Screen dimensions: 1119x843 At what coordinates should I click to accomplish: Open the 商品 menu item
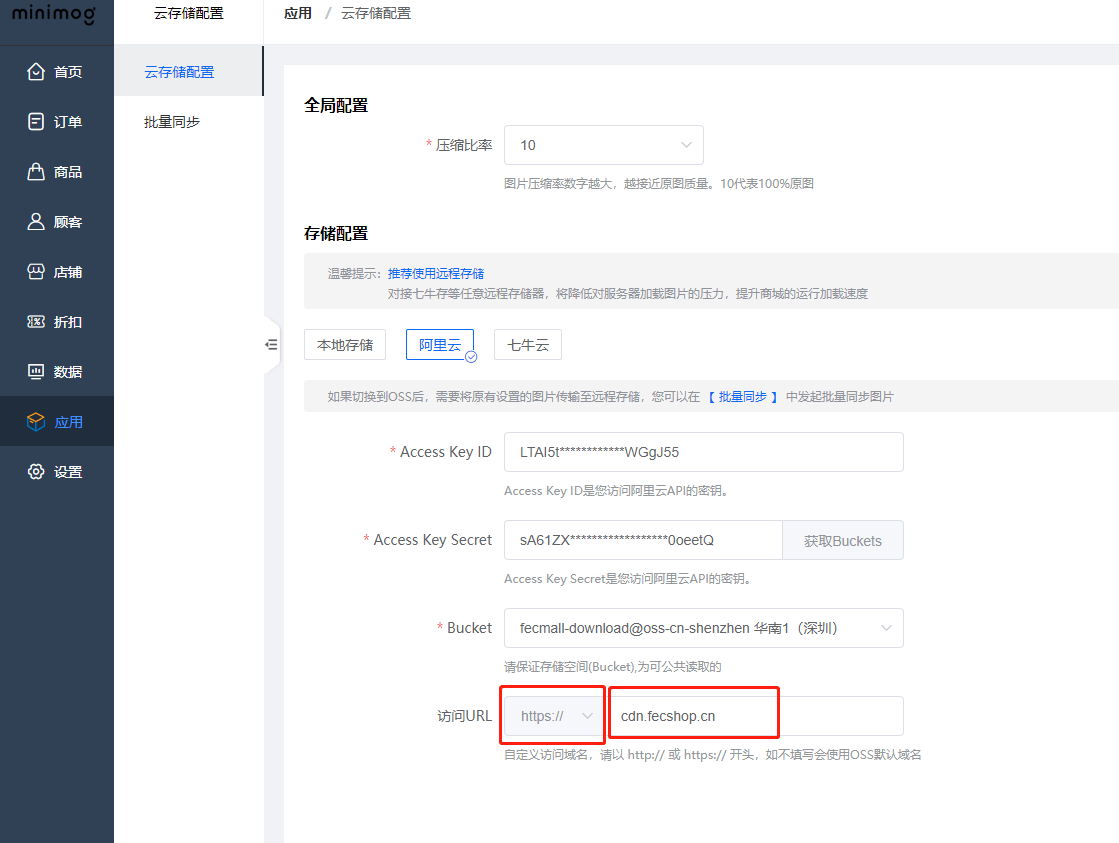coord(57,171)
